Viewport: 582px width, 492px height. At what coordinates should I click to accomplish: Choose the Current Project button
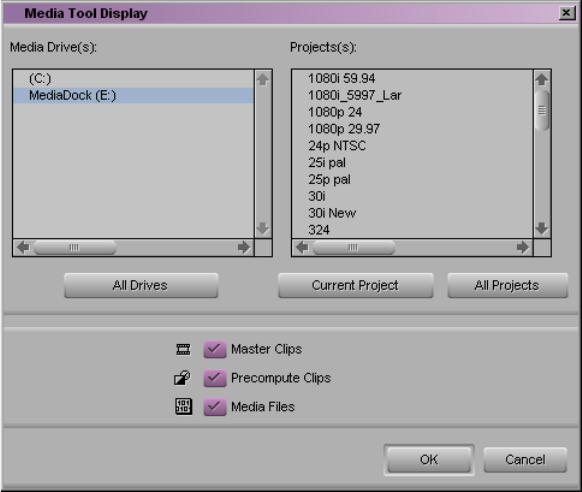[x=356, y=285]
